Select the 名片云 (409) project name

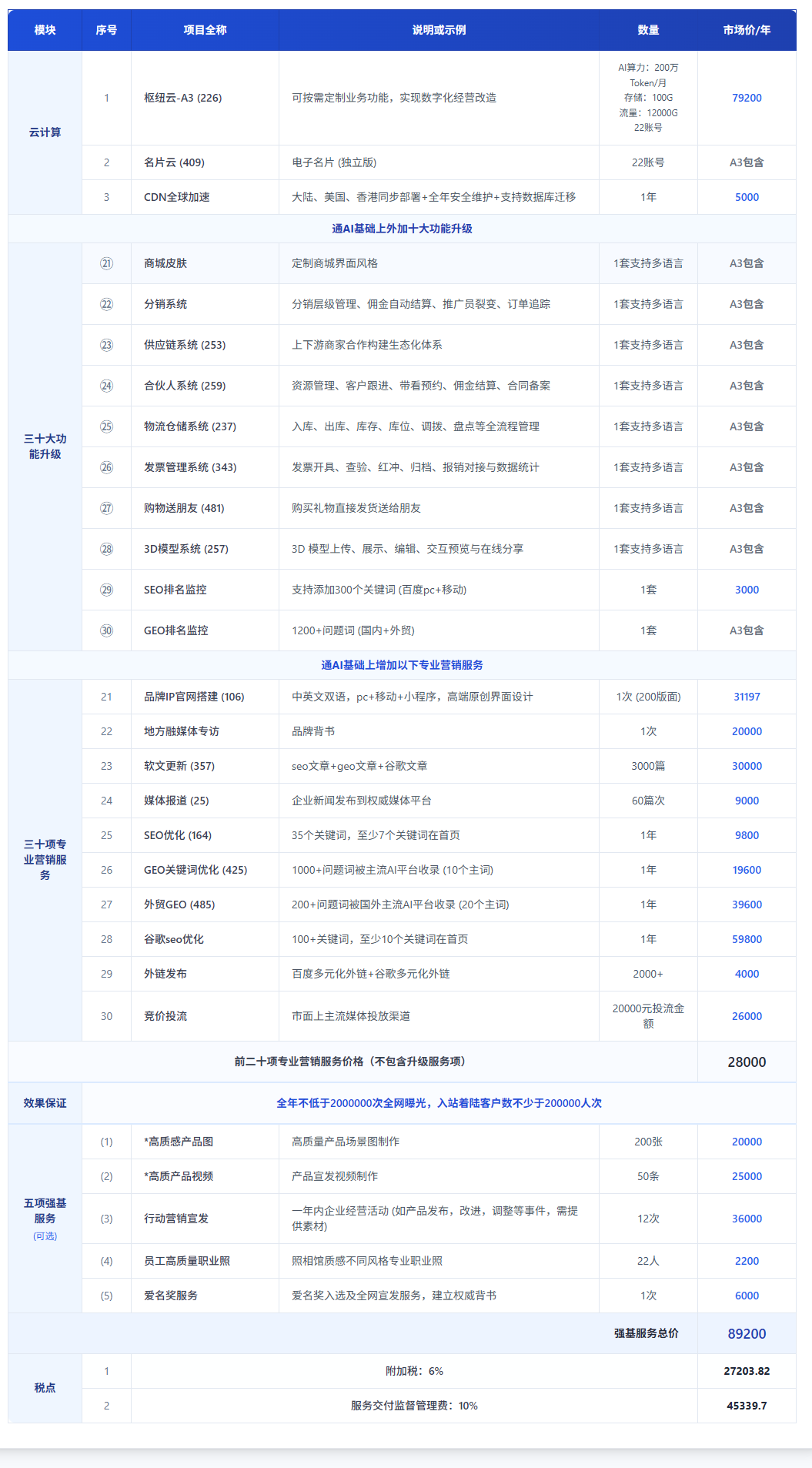pos(174,162)
